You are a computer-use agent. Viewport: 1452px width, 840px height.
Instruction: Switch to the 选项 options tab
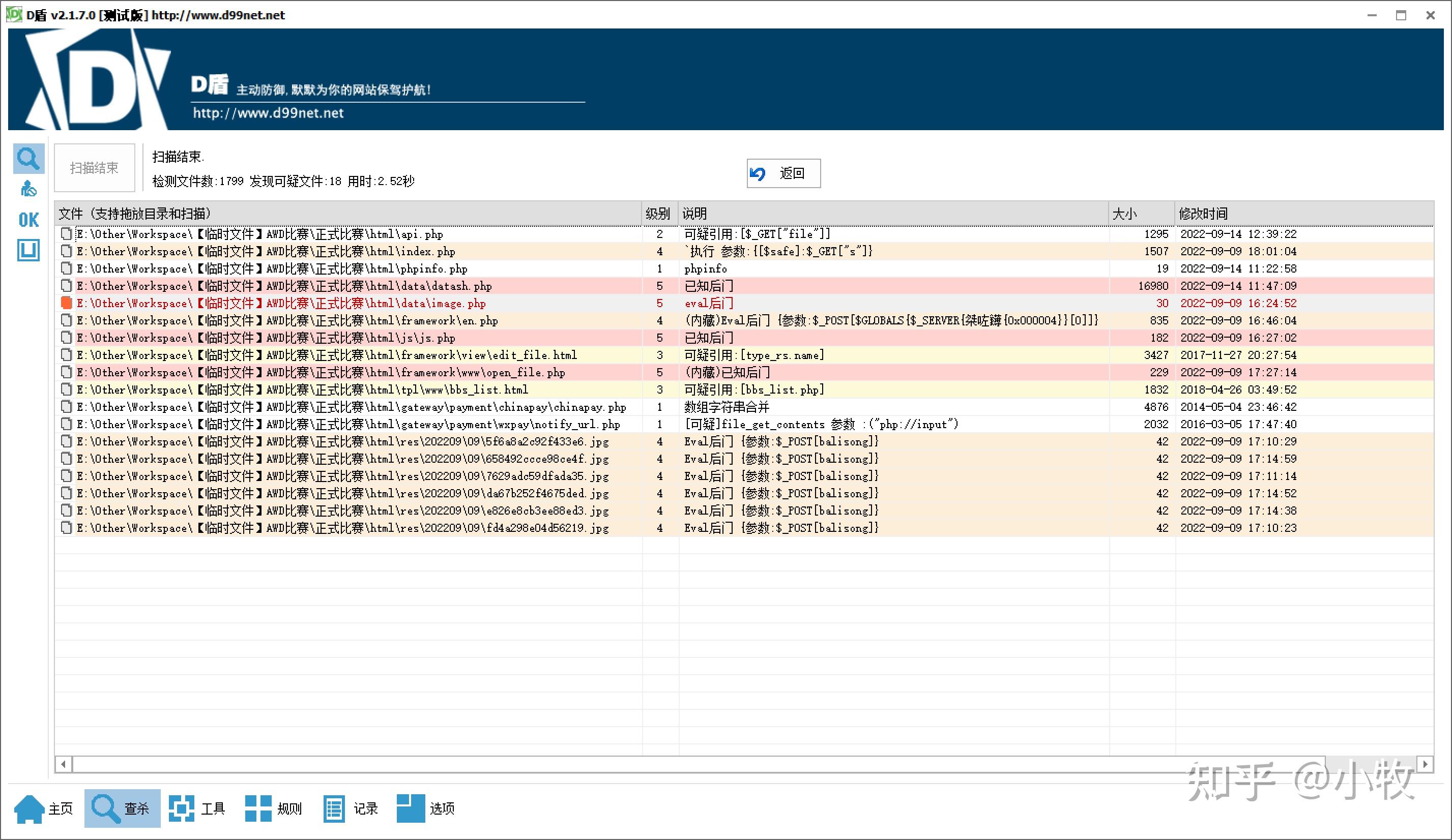426,808
